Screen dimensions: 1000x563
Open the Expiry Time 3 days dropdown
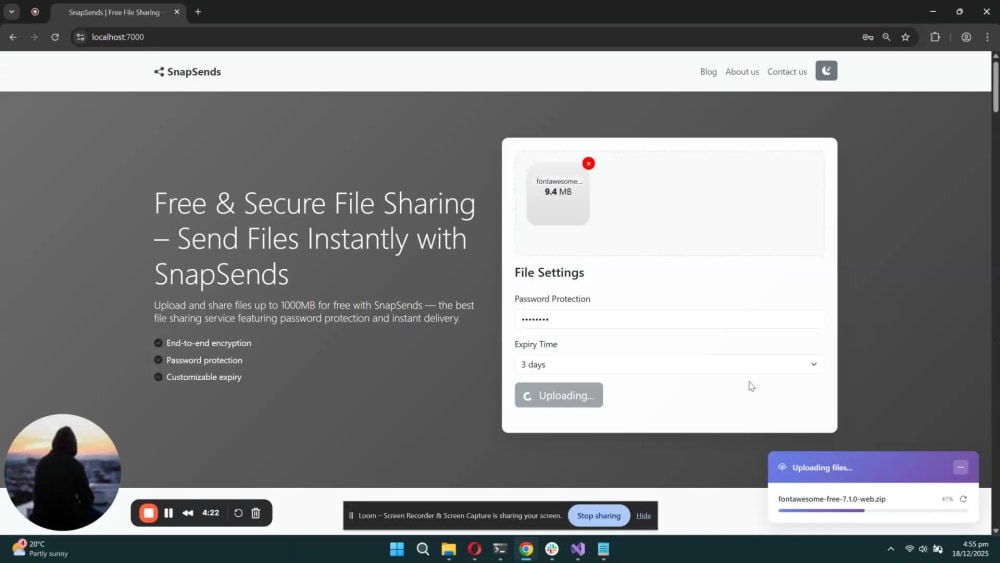click(669, 365)
